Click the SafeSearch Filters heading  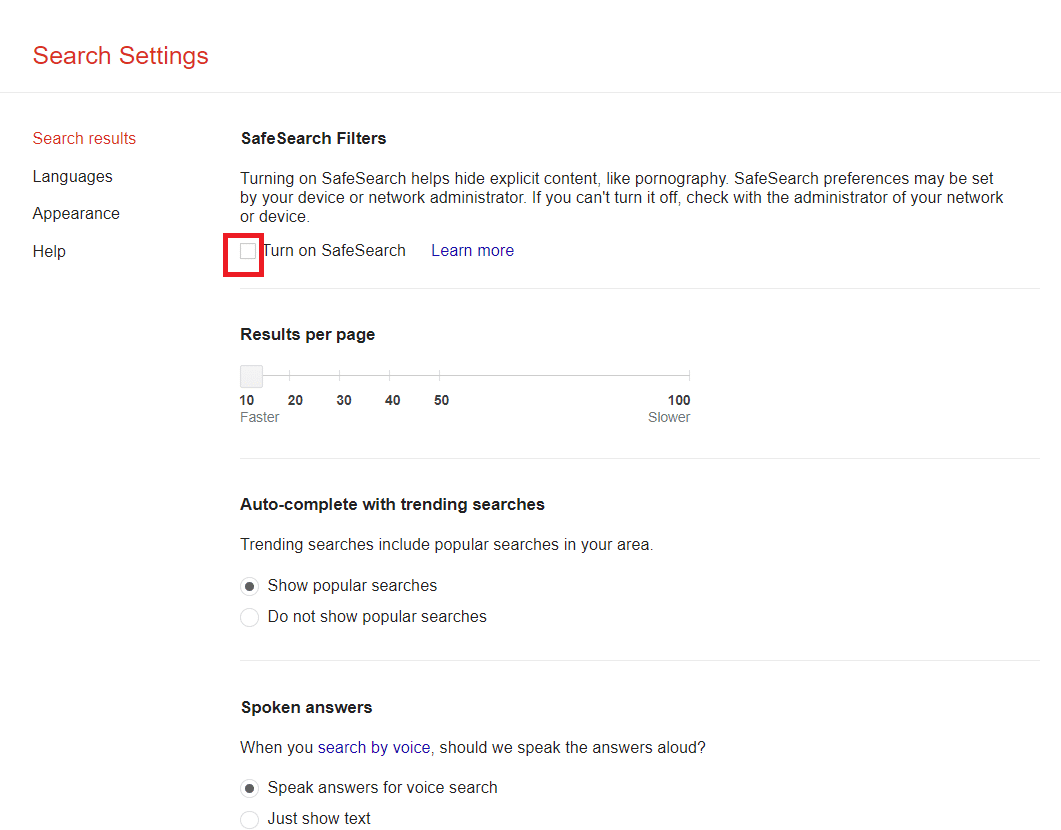313,138
